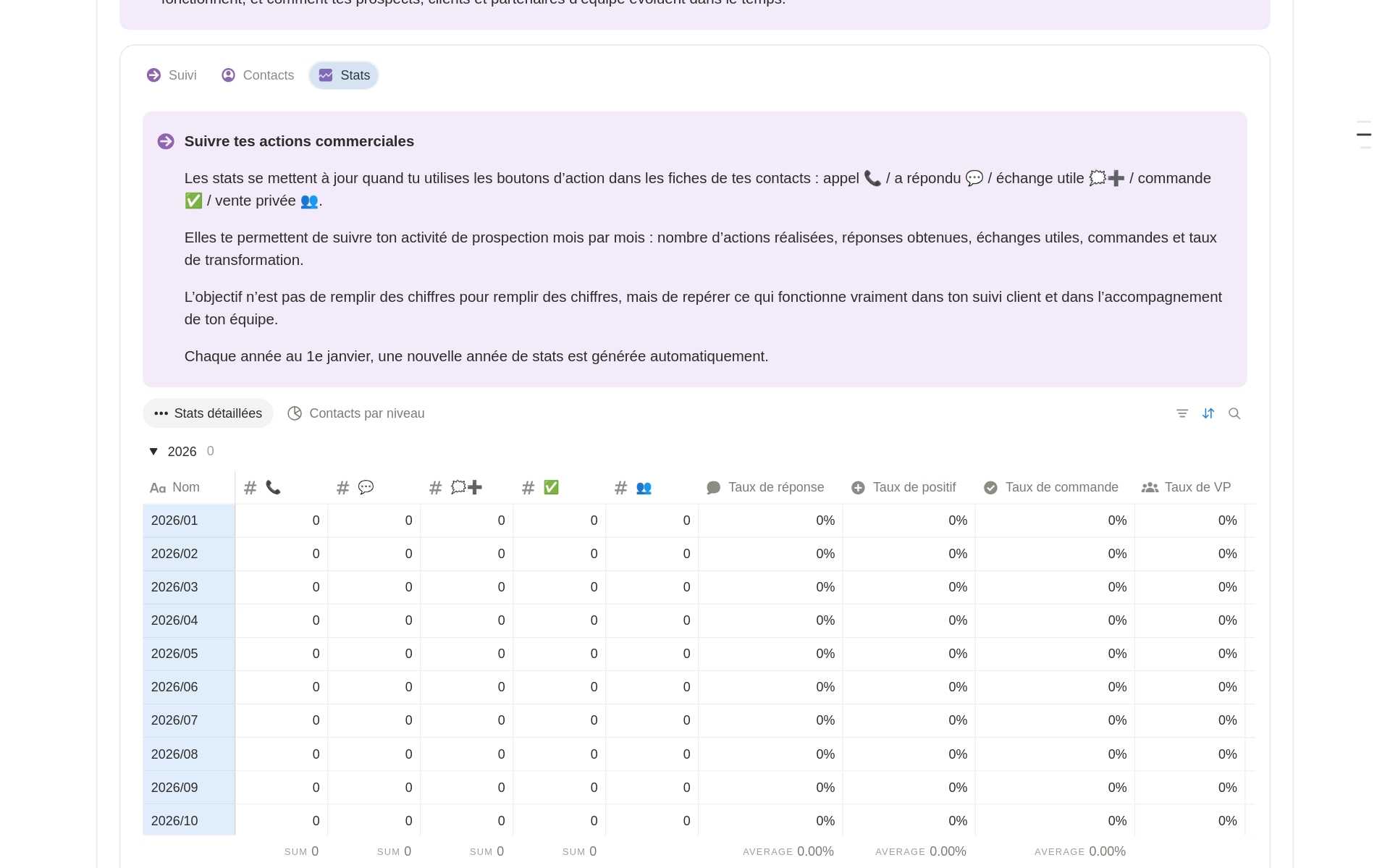This screenshot has height=868, width=1390.
Task: Click the page outline marker at right edge
Action: click(x=1364, y=135)
